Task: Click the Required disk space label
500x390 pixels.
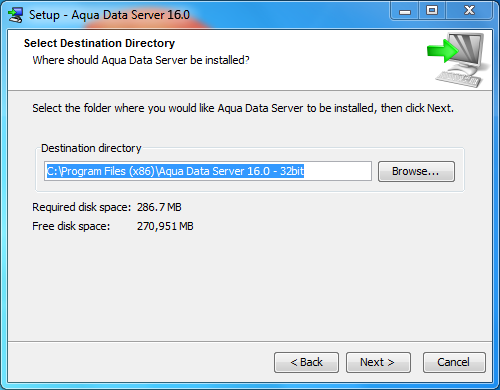Action: tap(82, 207)
